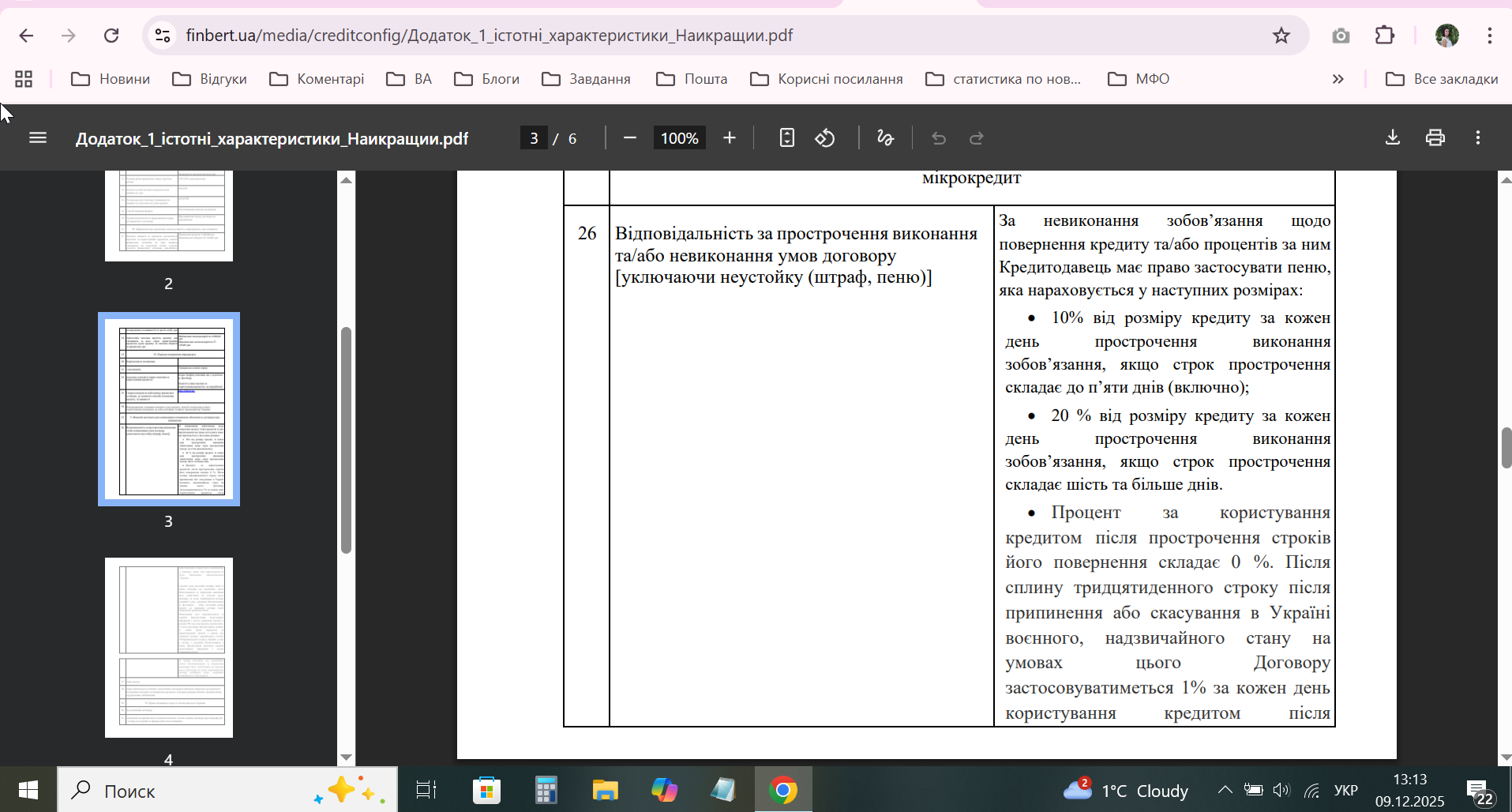Screen dimensions: 1512x812
Task: Open the МФО bookmarks folder
Action: [1139, 79]
